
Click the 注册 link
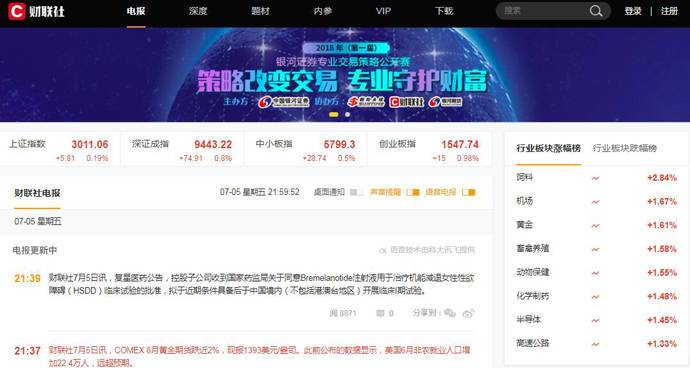tap(669, 11)
